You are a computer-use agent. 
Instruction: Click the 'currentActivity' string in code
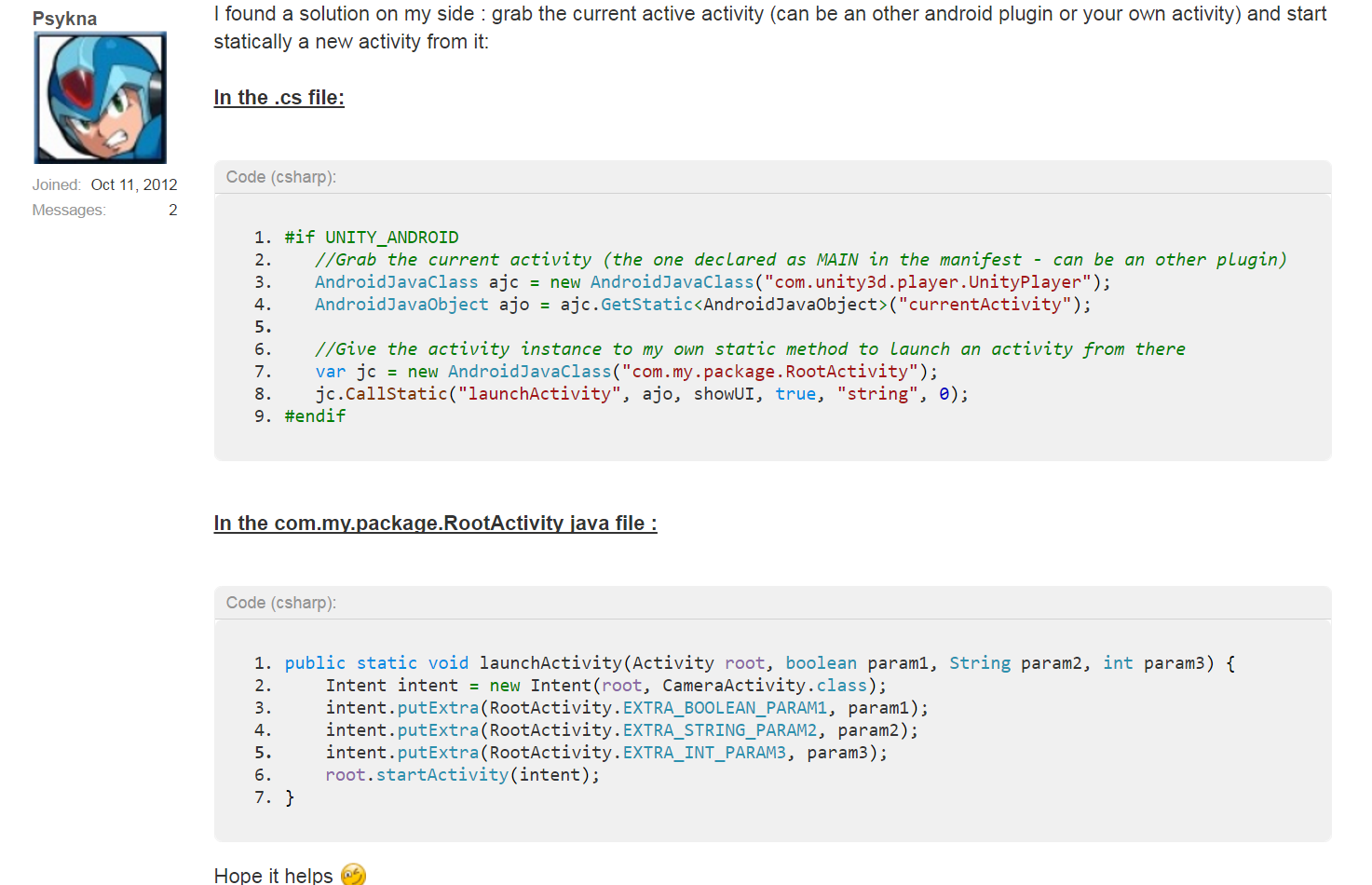click(985, 305)
